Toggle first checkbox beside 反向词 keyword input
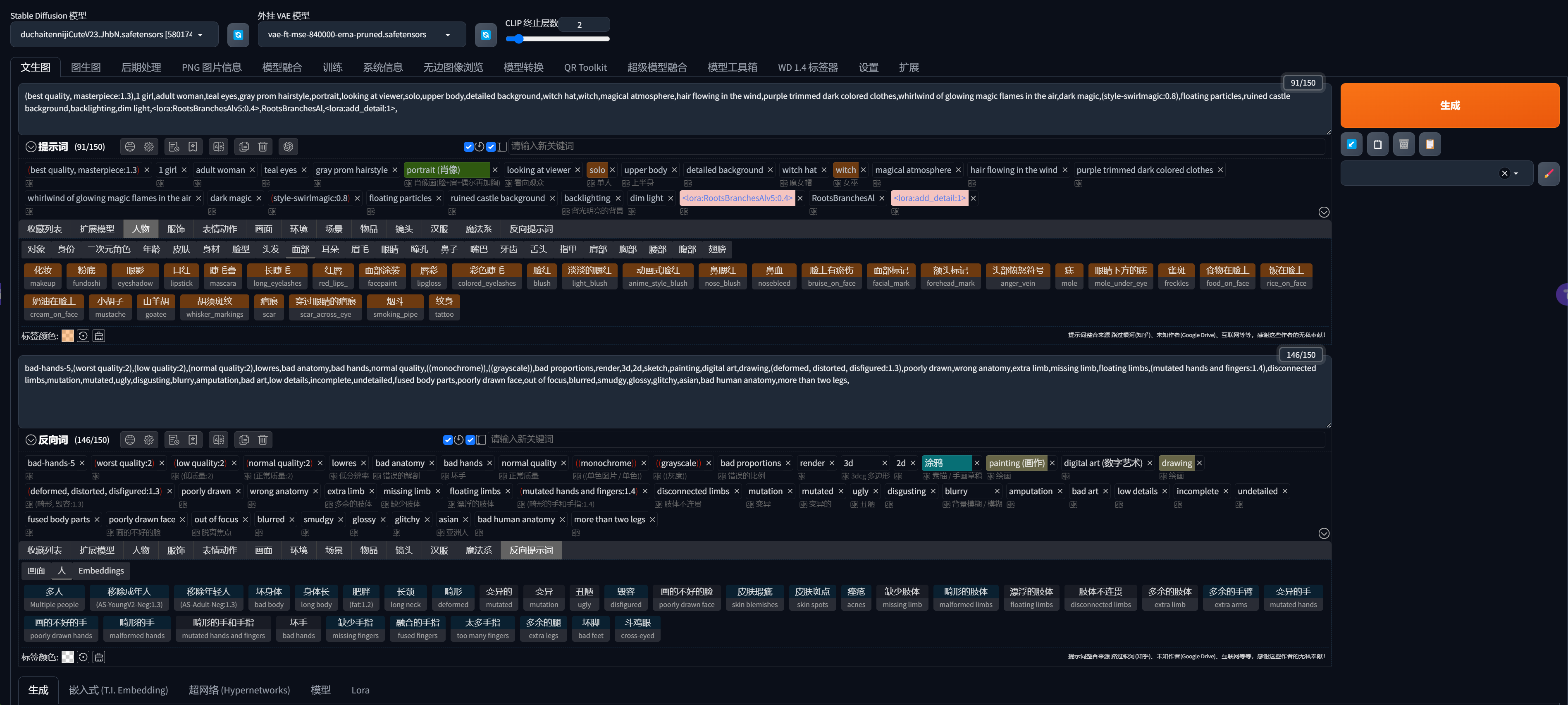The image size is (1568, 705). (x=448, y=440)
